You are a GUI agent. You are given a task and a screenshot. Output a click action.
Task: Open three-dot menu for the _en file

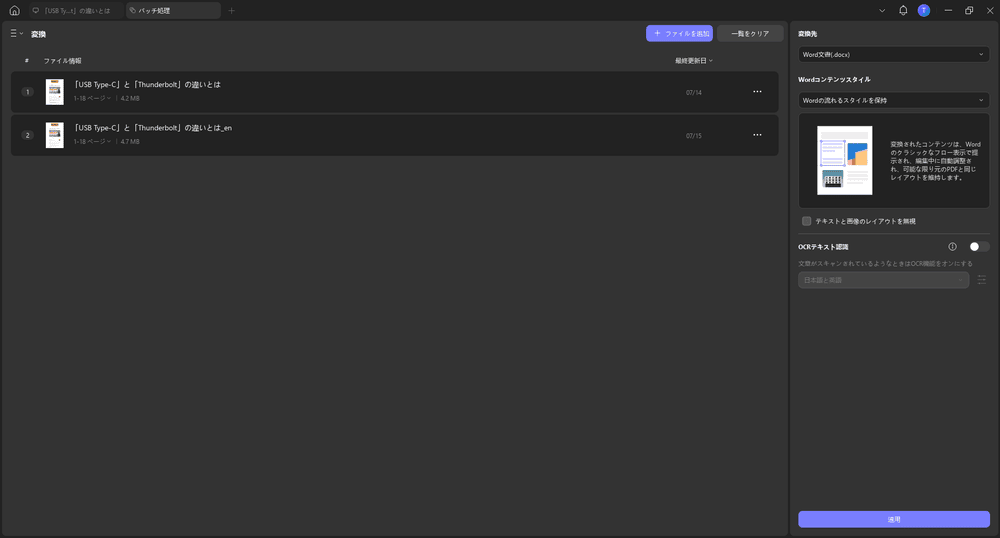tap(757, 135)
